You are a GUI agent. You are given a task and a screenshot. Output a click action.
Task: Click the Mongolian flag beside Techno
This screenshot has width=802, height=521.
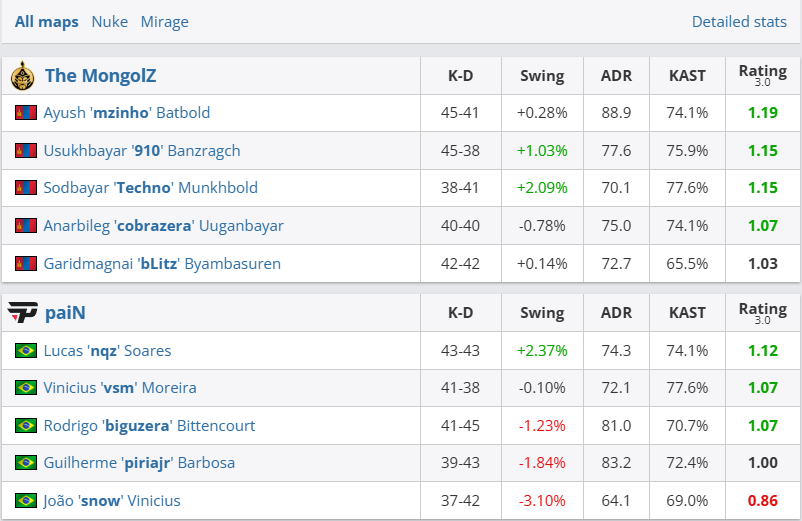pyautogui.click(x=26, y=188)
